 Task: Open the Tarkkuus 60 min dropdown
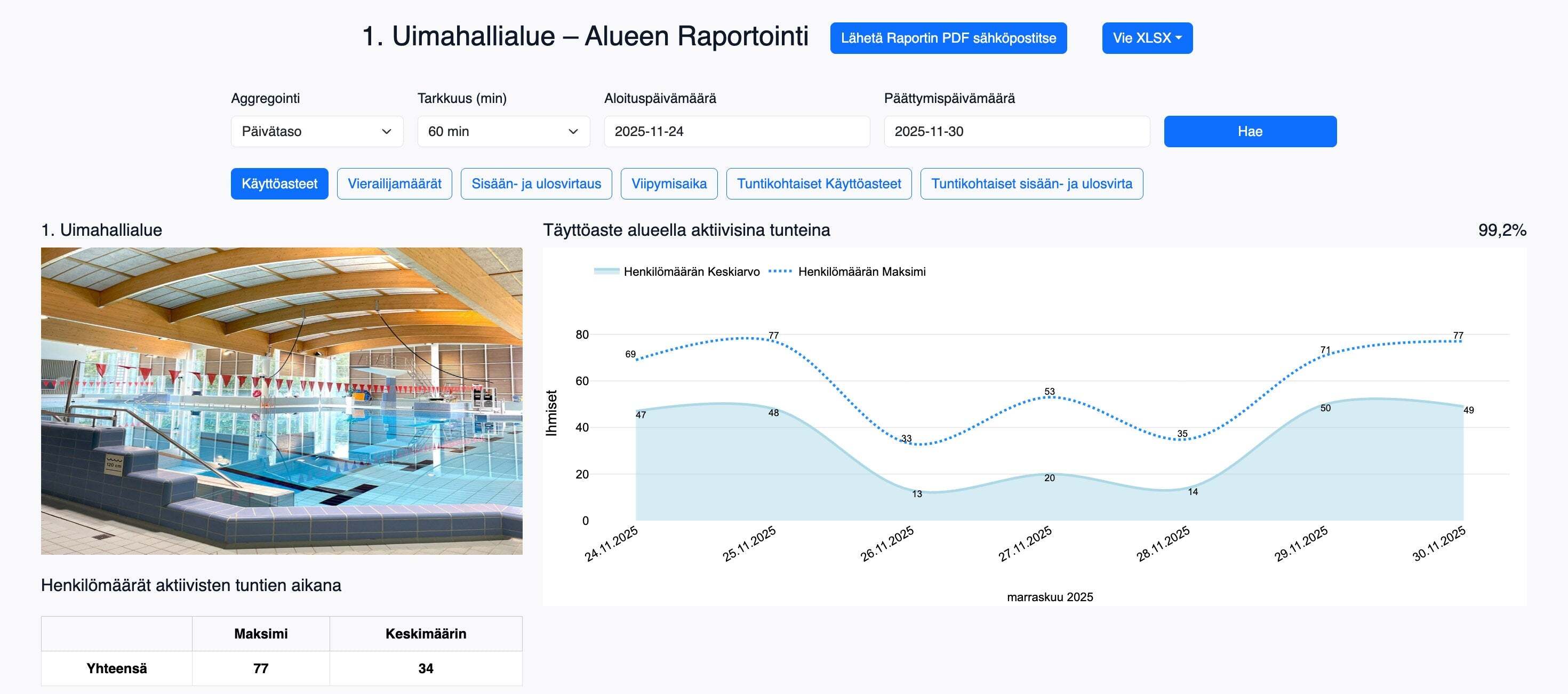click(503, 132)
